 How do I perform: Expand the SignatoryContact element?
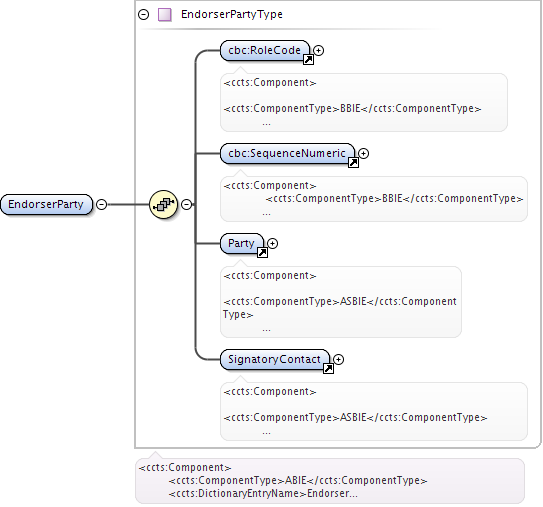click(x=338, y=359)
